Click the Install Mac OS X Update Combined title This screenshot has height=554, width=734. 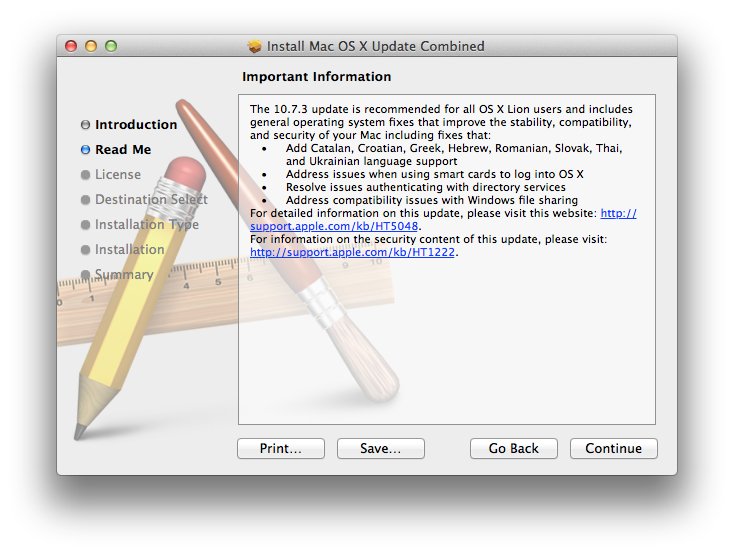point(375,46)
